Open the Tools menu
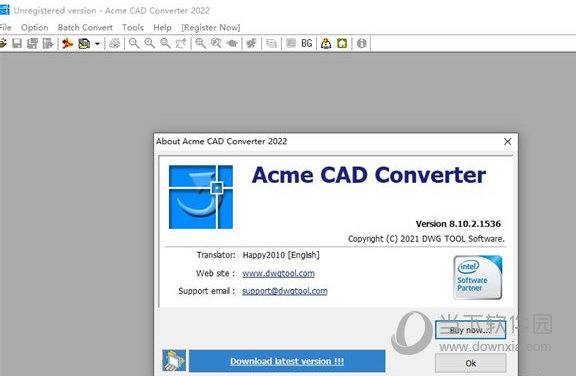 click(x=133, y=28)
